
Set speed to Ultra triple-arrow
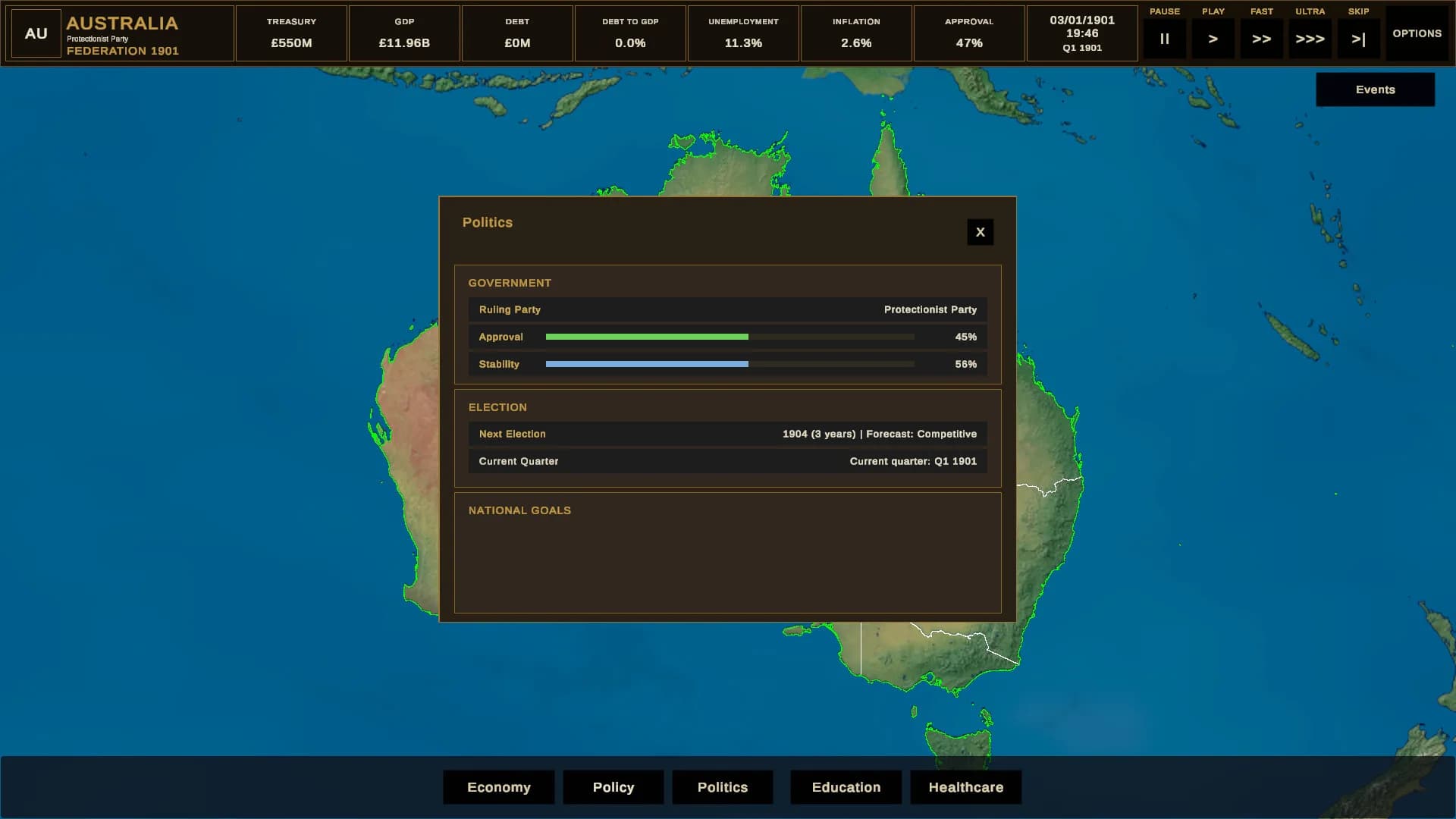[1310, 39]
